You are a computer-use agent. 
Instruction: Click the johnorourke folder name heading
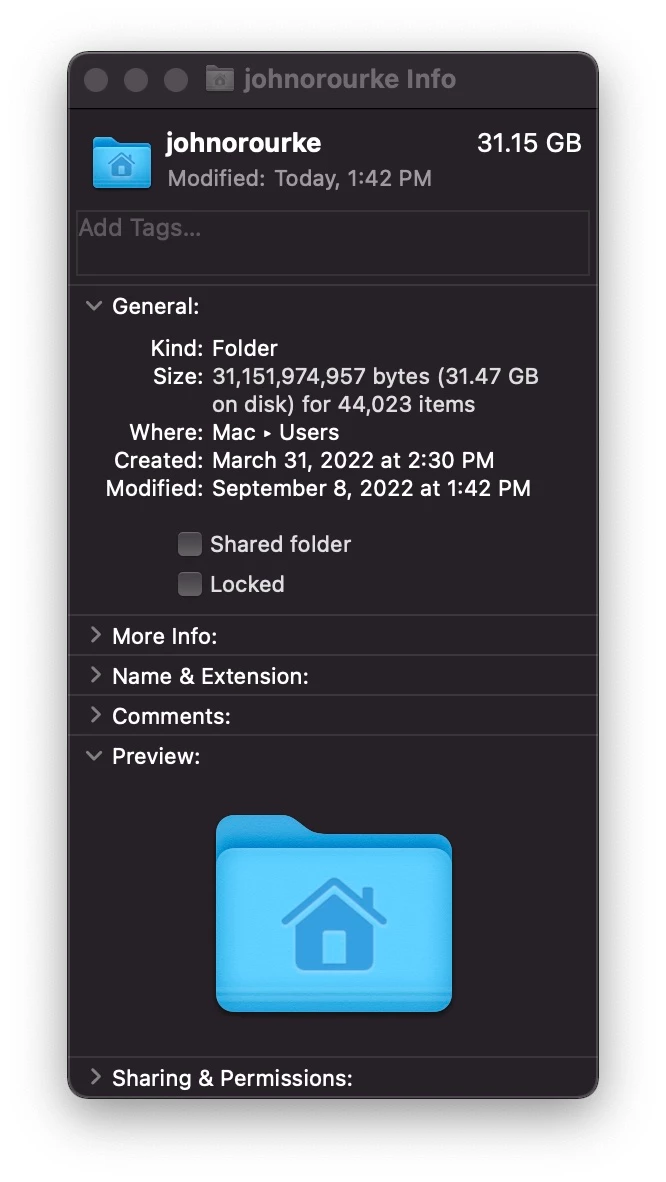[x=243, y=142]
